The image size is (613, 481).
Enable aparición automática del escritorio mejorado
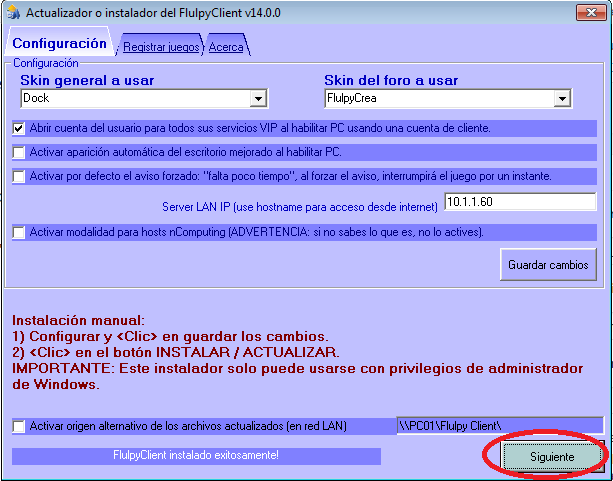18,152
